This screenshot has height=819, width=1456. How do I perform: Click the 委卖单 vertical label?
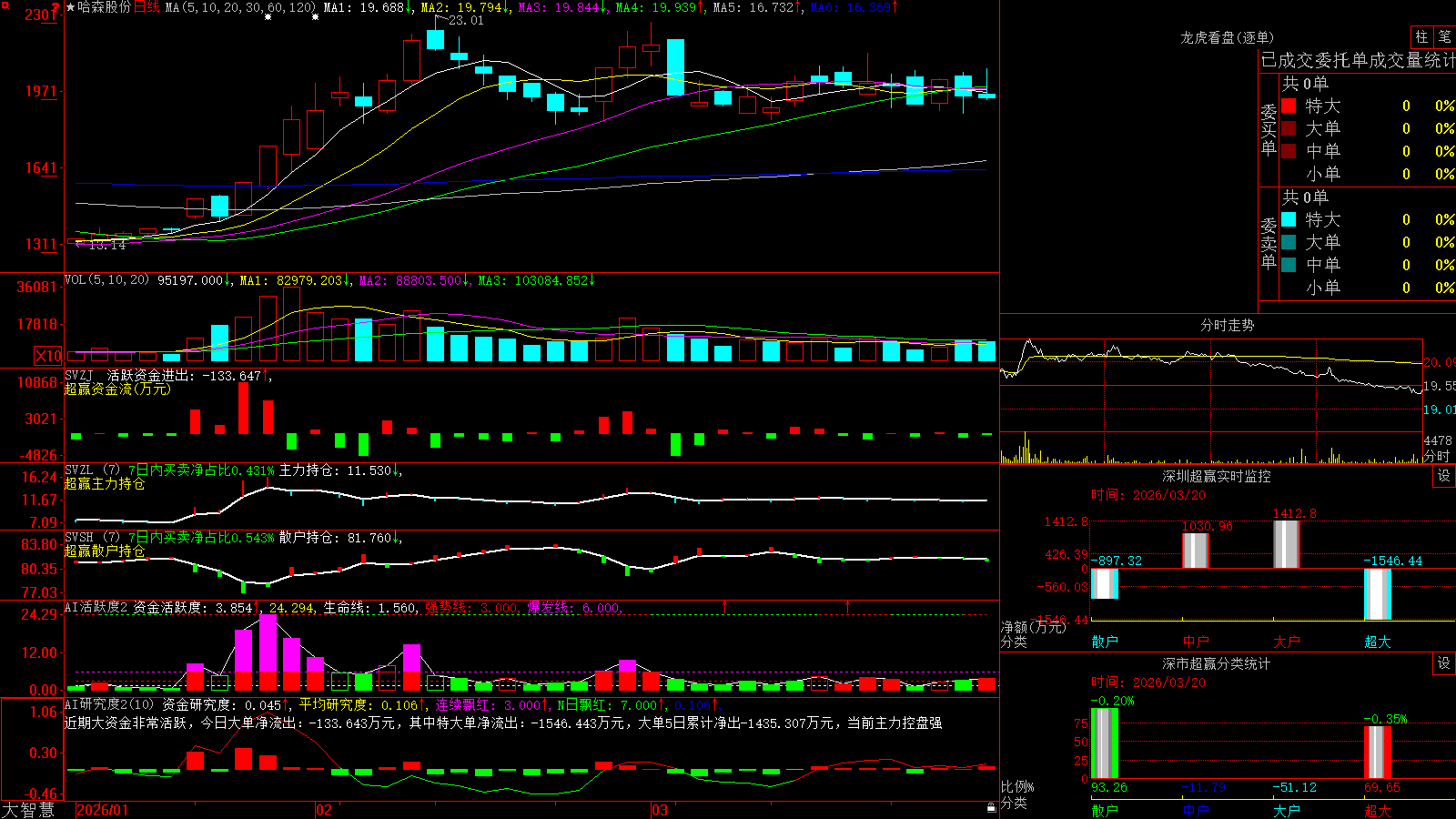click(1269, 243)
